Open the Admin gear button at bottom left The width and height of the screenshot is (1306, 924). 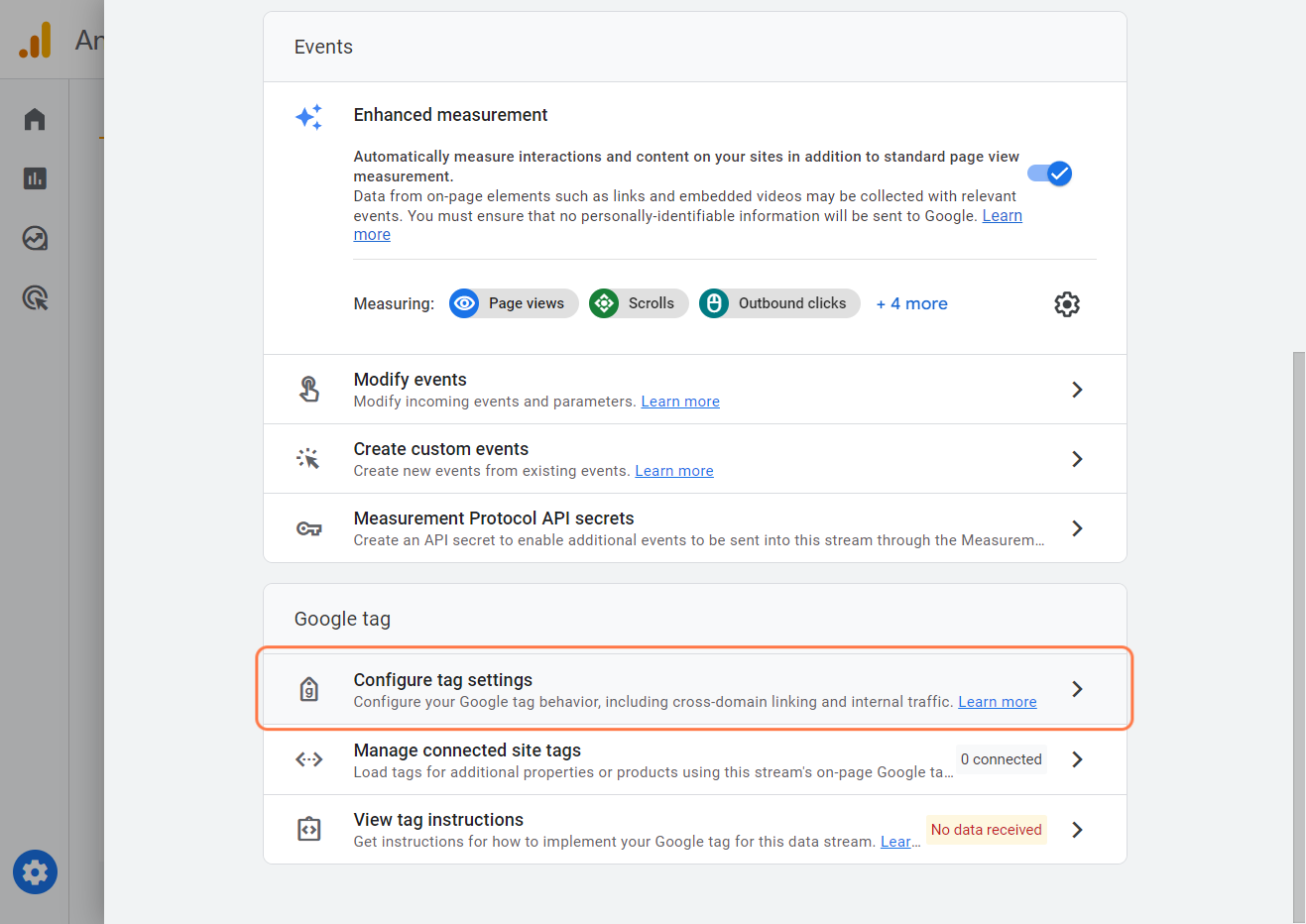coord(35,872)
